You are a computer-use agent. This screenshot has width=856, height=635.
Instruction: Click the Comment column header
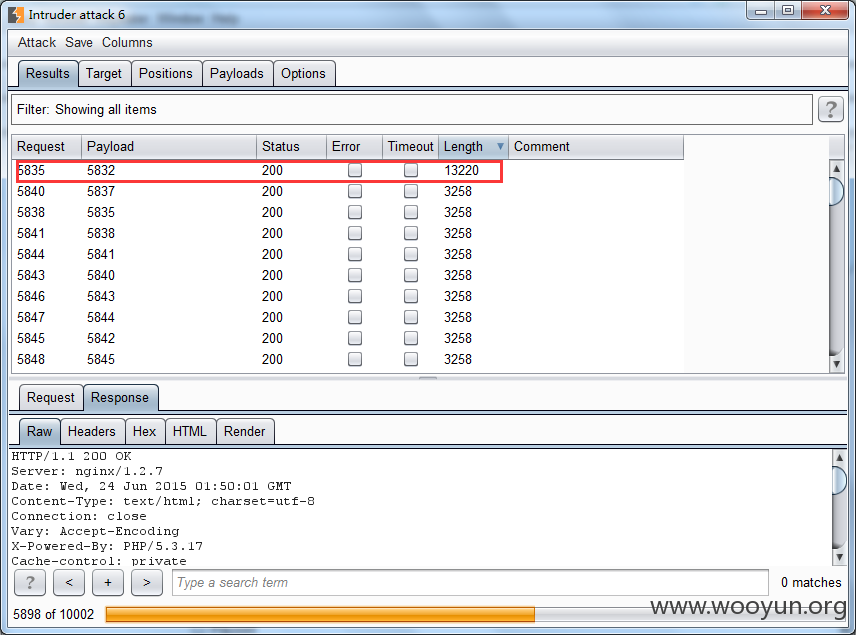click(x=596, y=146)
